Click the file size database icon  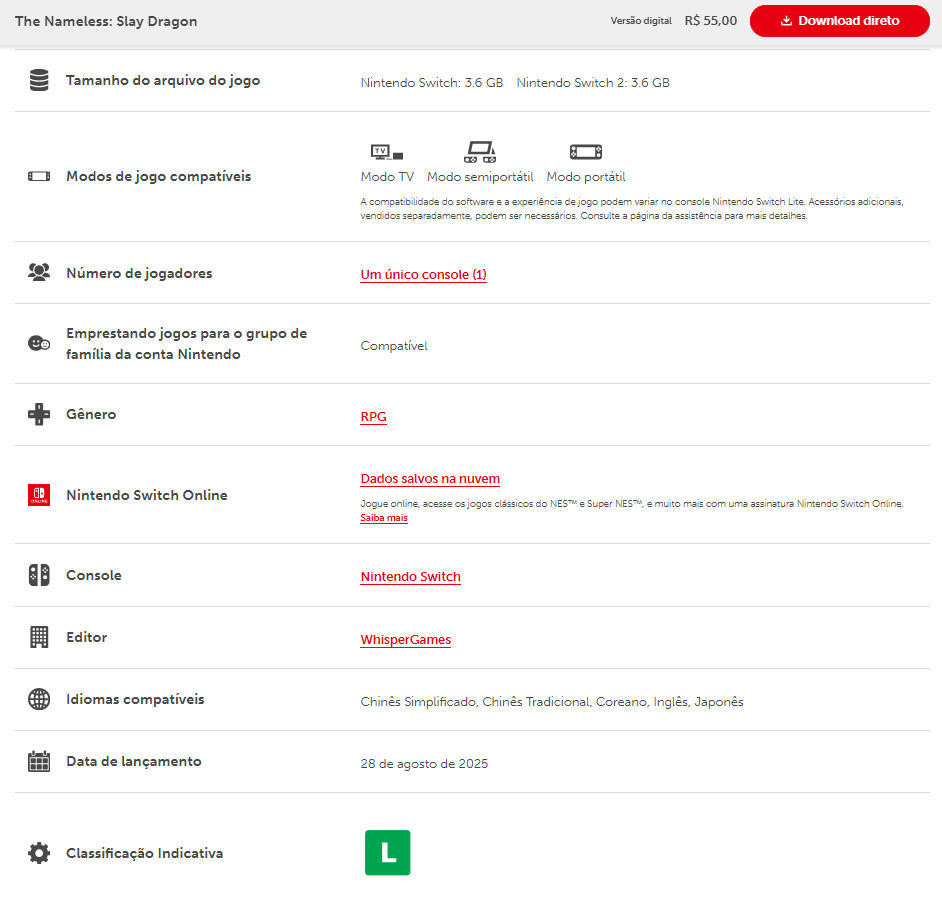coord(39,81)
